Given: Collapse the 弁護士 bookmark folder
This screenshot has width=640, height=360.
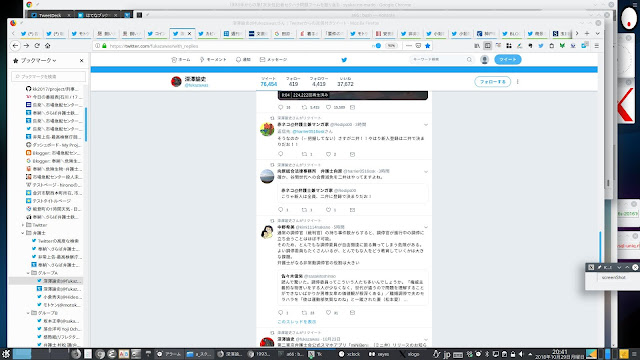Looking at the screenshot, I should tap(23, 233).
